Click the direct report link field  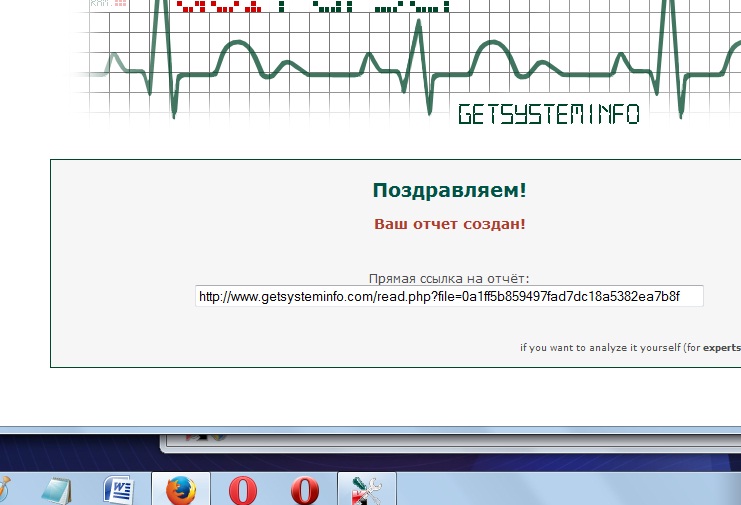[449, 296]
